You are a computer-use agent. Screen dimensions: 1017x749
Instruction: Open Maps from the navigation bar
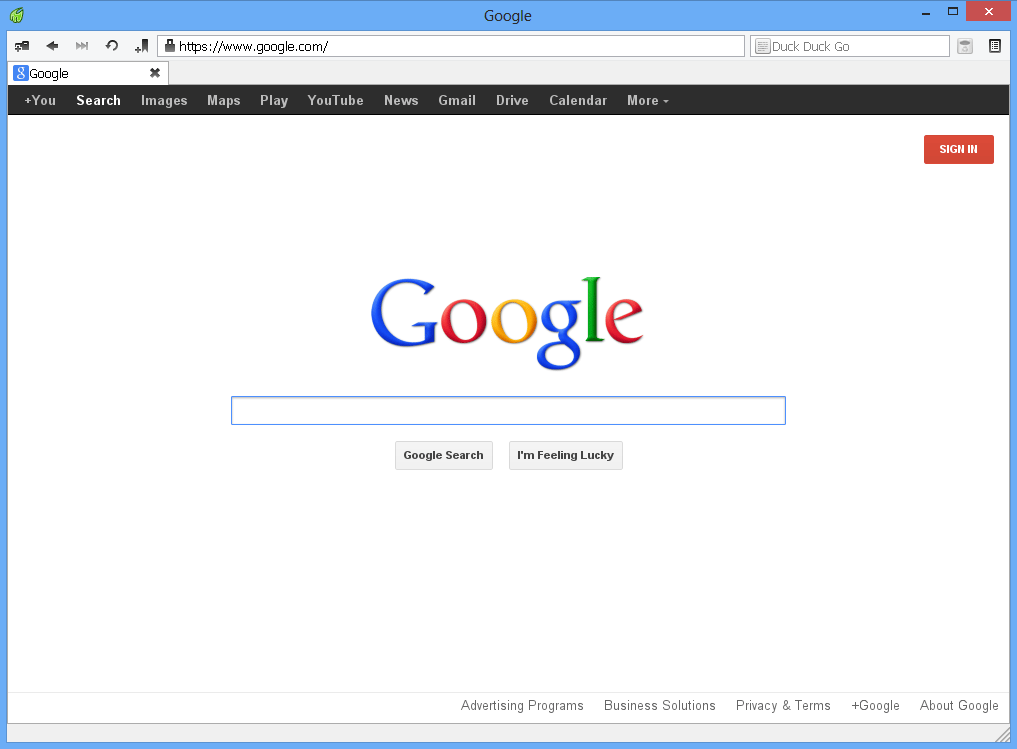click(x=224, y=101)
